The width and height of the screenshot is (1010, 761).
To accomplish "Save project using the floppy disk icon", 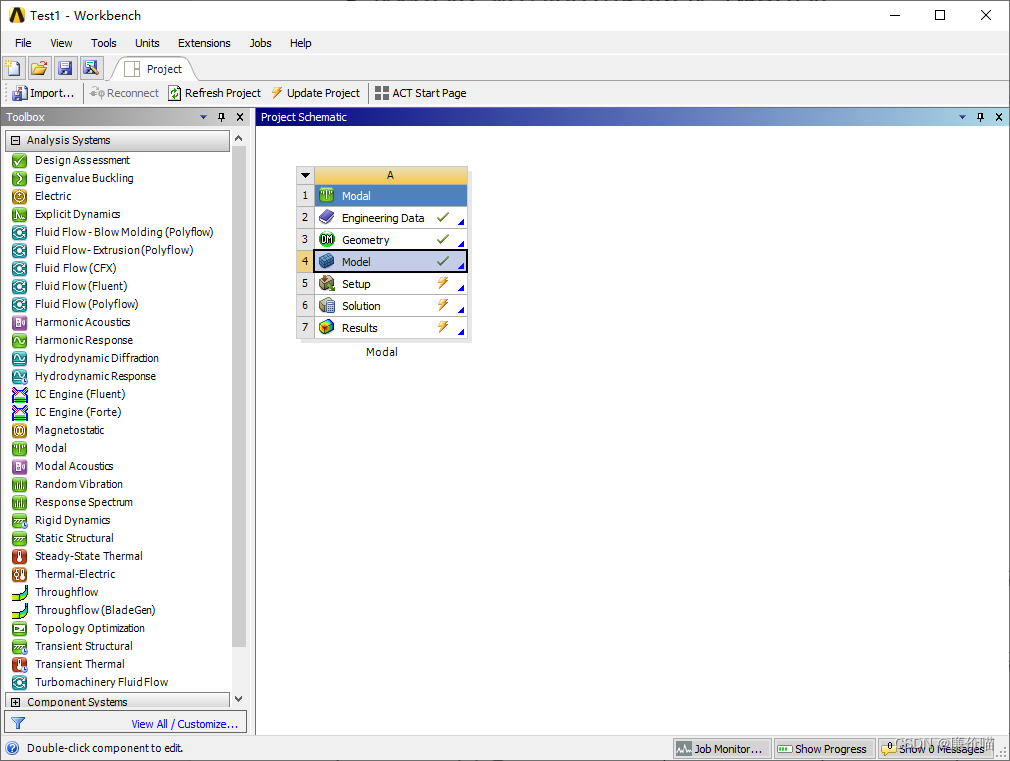I will point(64,68).
